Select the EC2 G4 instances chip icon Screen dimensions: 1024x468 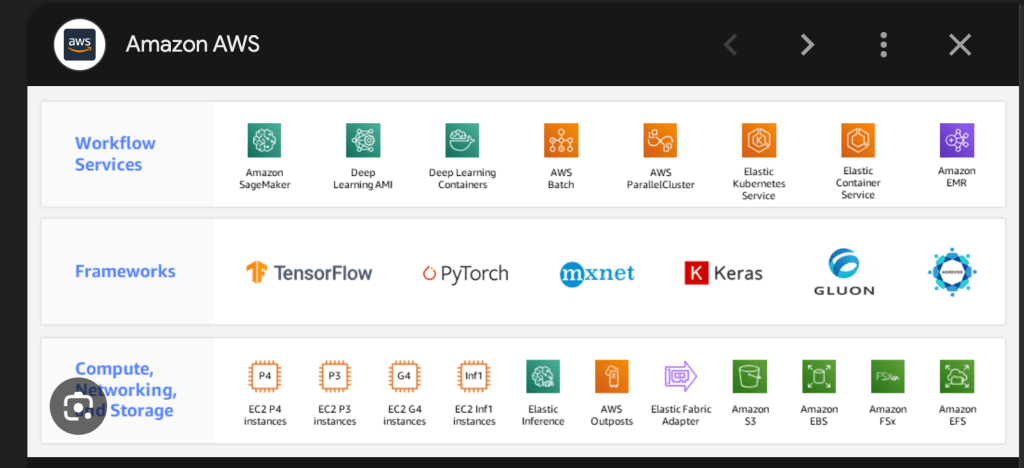pos(404,377)
